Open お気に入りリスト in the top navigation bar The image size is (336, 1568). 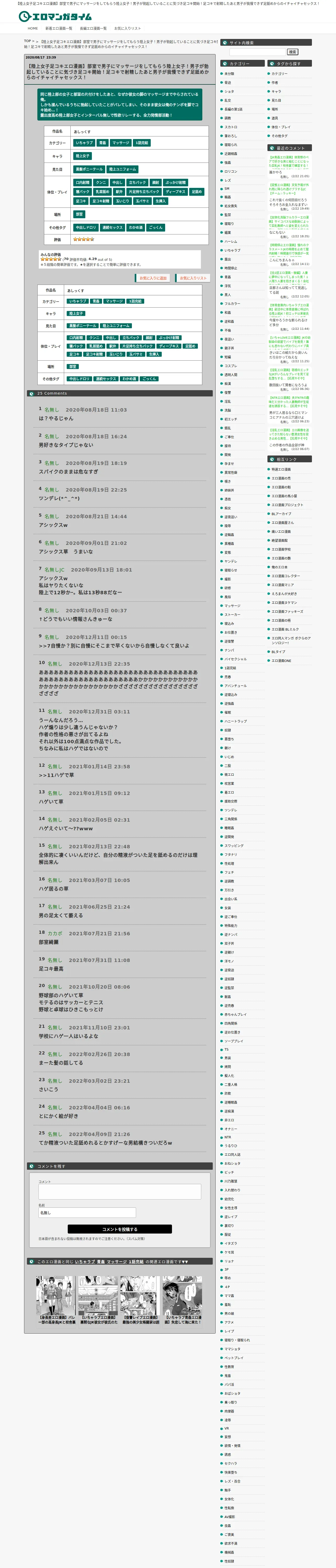pyautogui.click(x=127, y=28)
